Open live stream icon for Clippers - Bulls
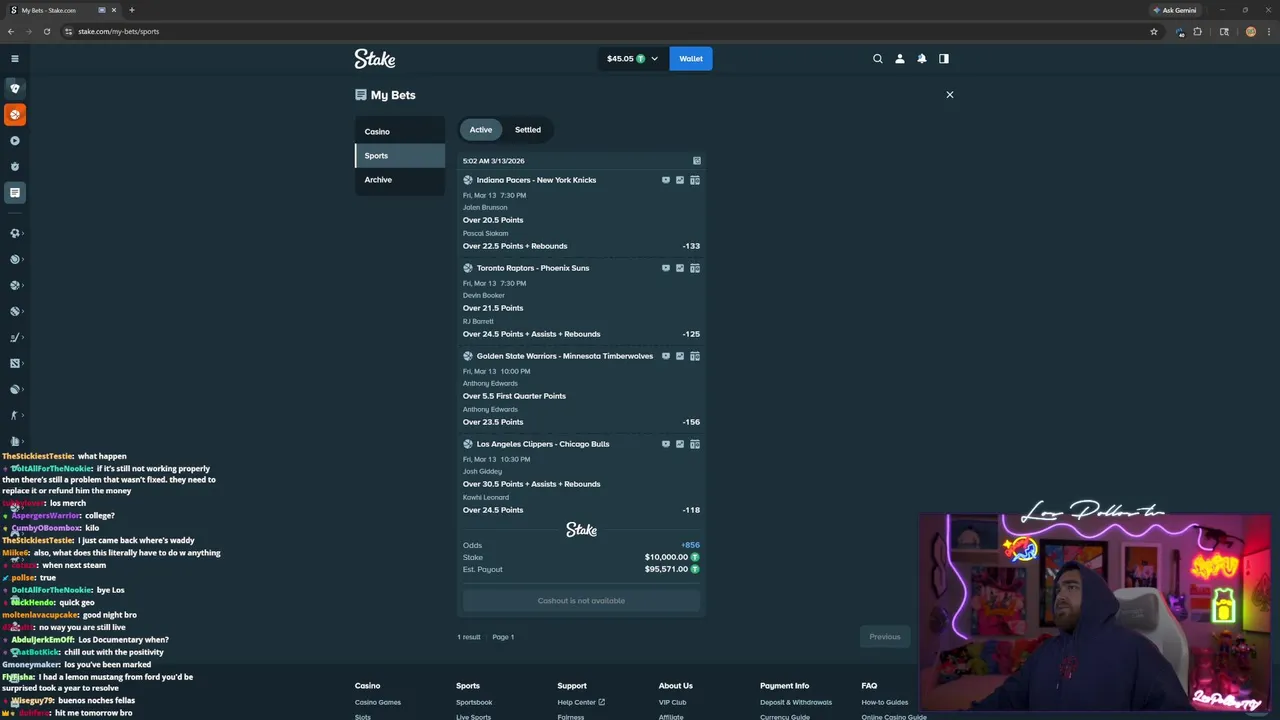1280x720 pixels. 666,444
